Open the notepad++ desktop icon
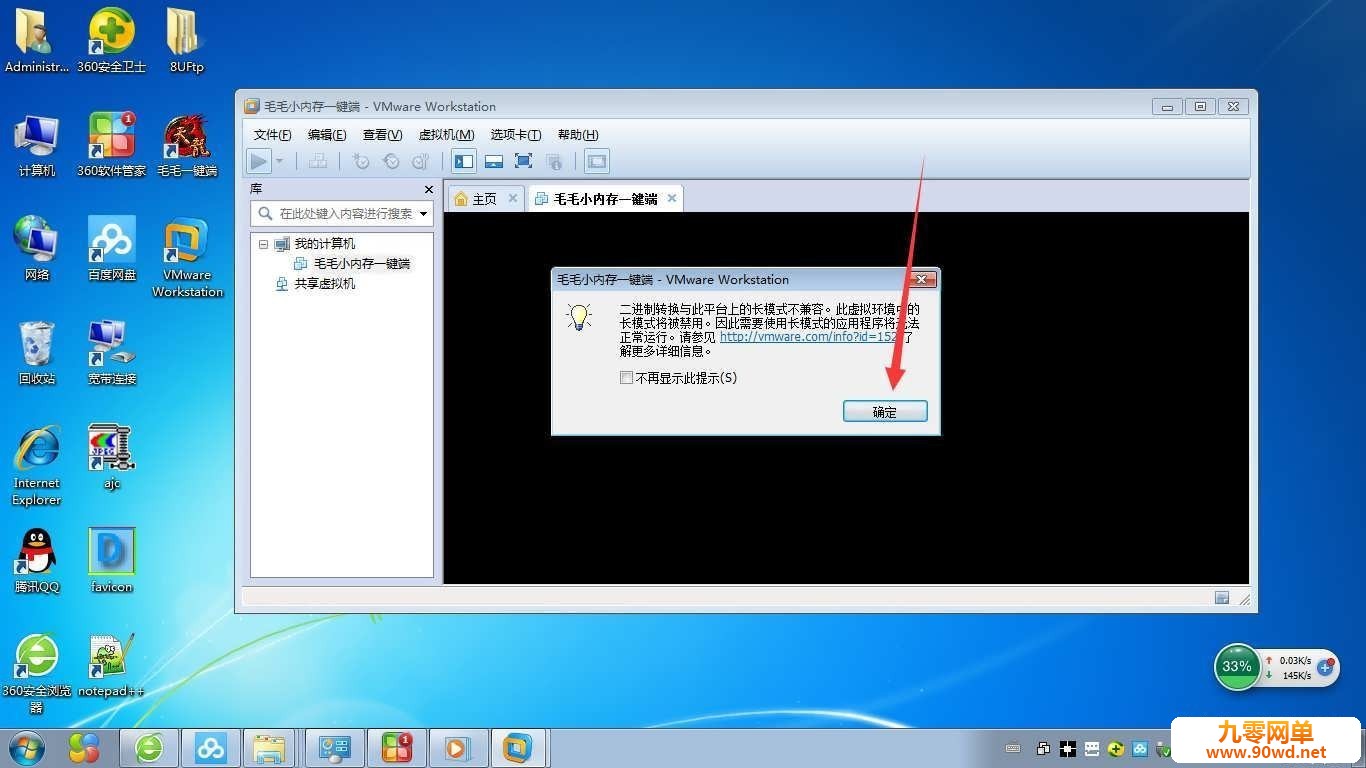1366x768 pixels. pos(112,666)
